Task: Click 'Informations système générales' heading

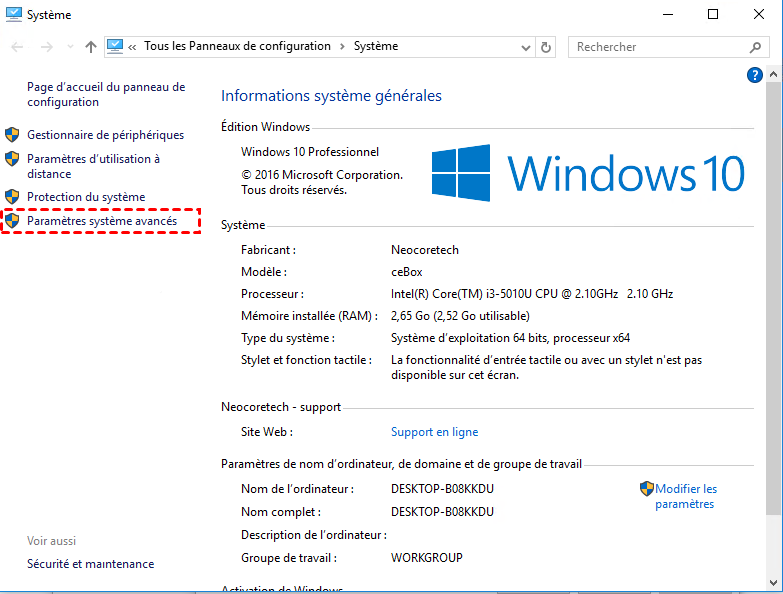Action: pyautogui.click(x=331, y=95)
